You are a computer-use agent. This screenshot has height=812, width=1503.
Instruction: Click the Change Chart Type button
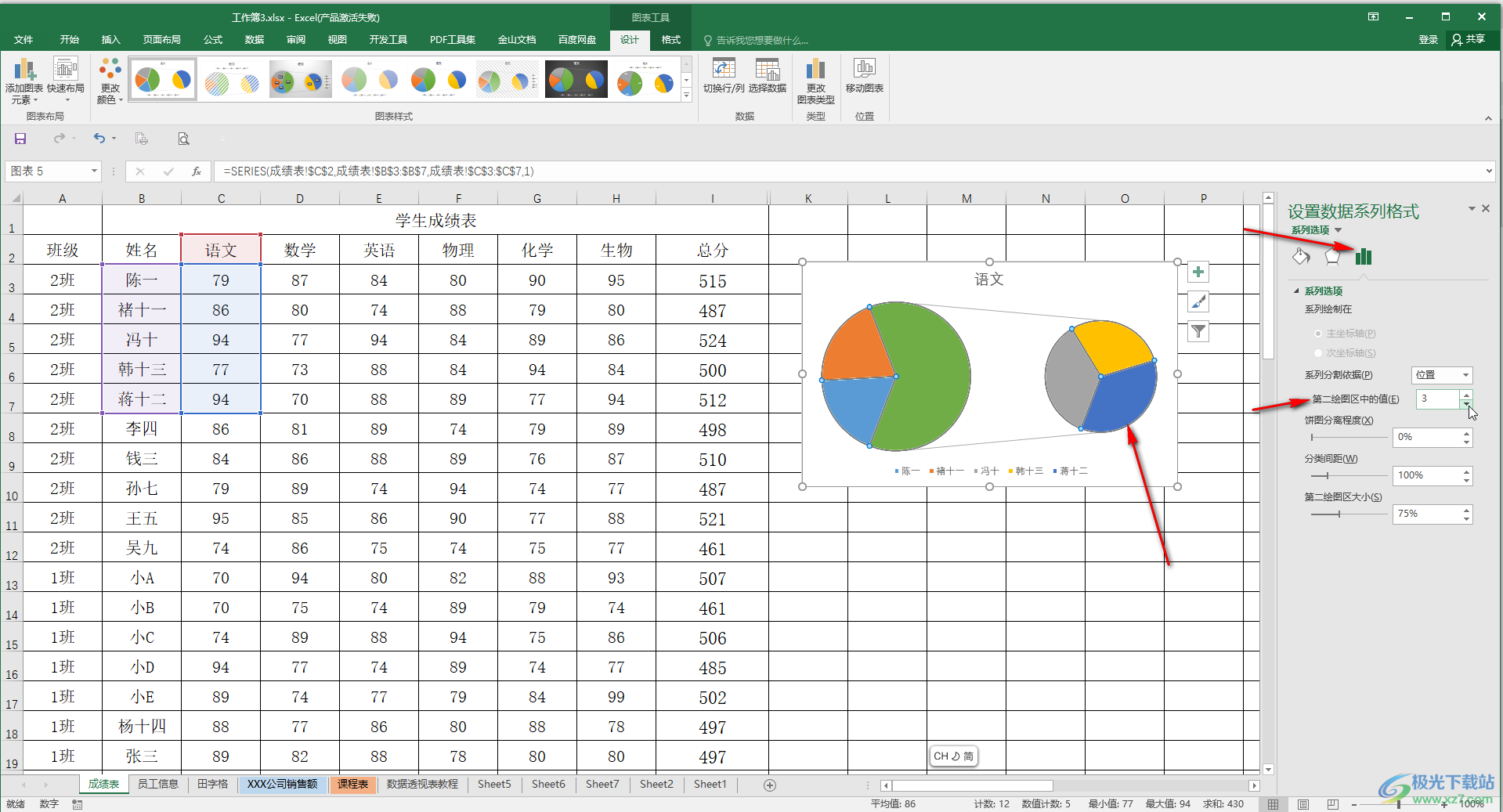pos(816,81)
